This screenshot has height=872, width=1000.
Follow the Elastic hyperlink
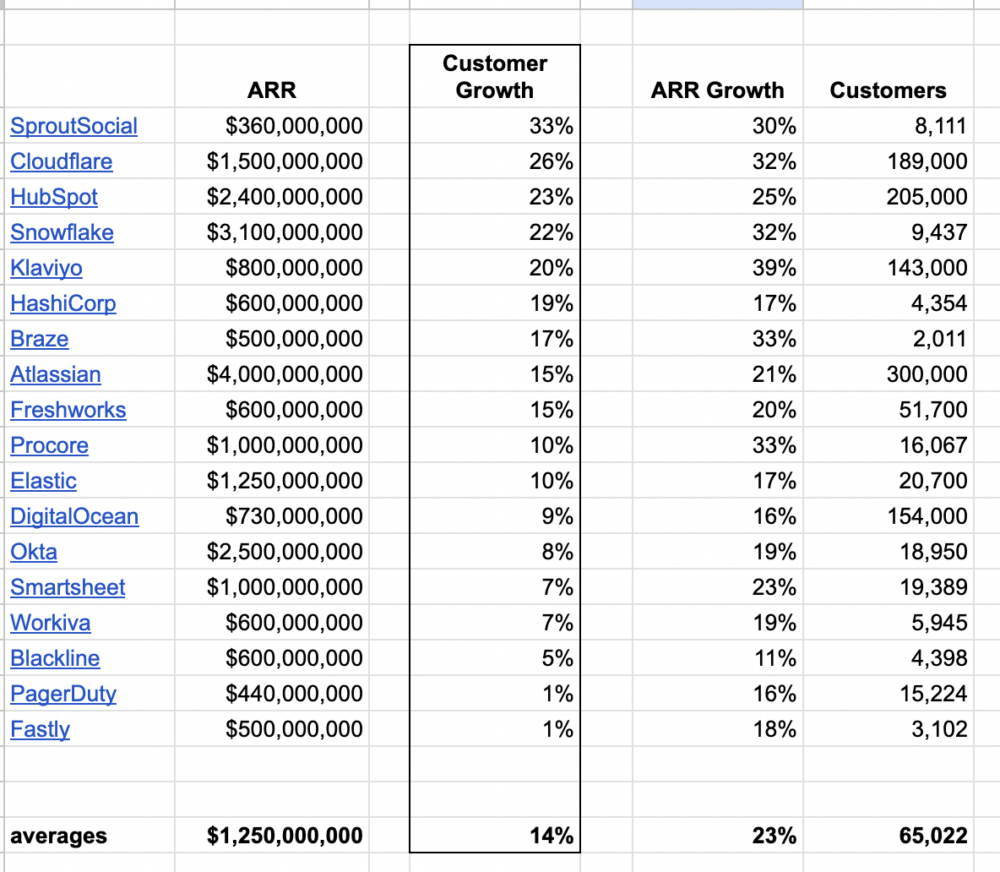click(x=43, y=481)
